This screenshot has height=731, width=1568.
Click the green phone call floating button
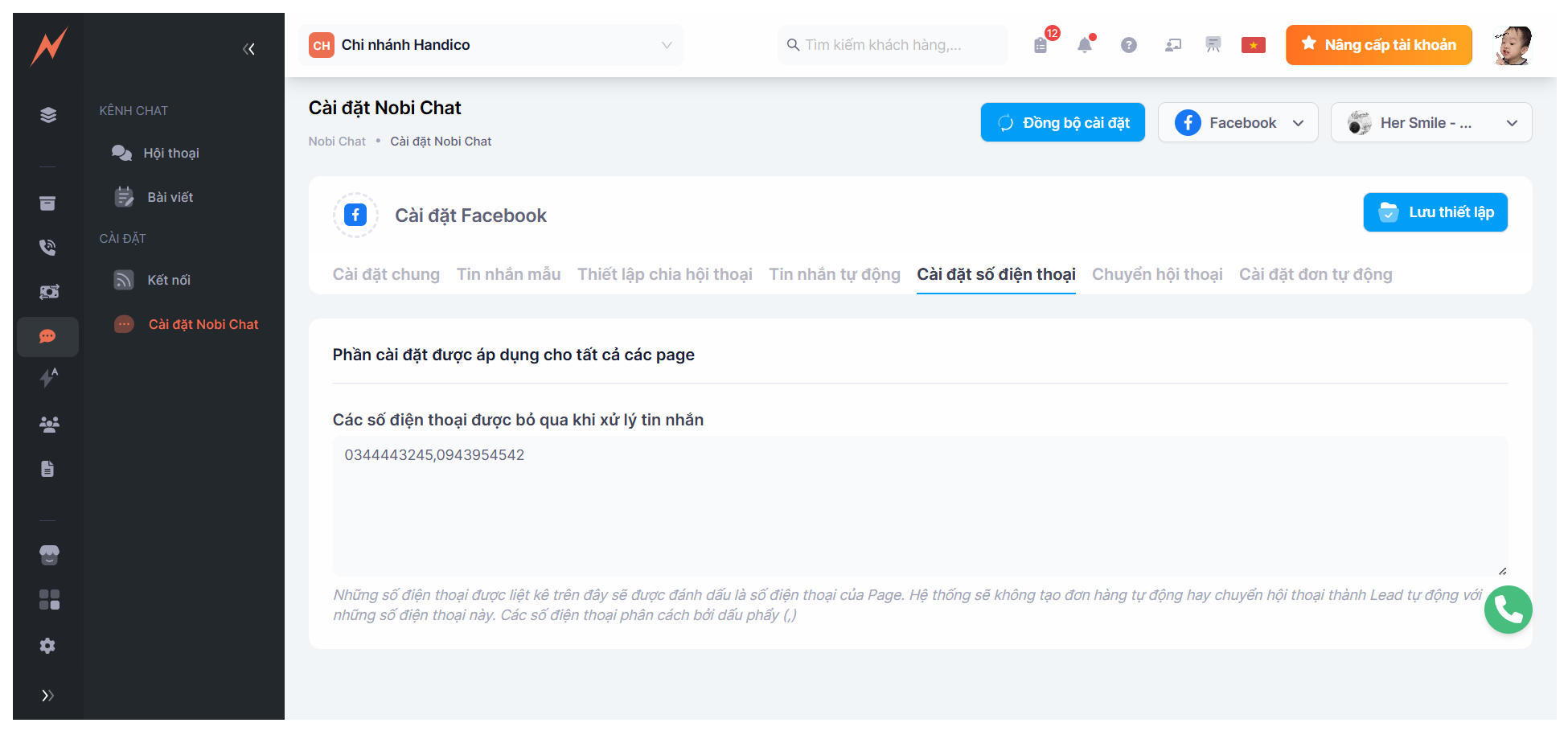(x=1508, y=610)
